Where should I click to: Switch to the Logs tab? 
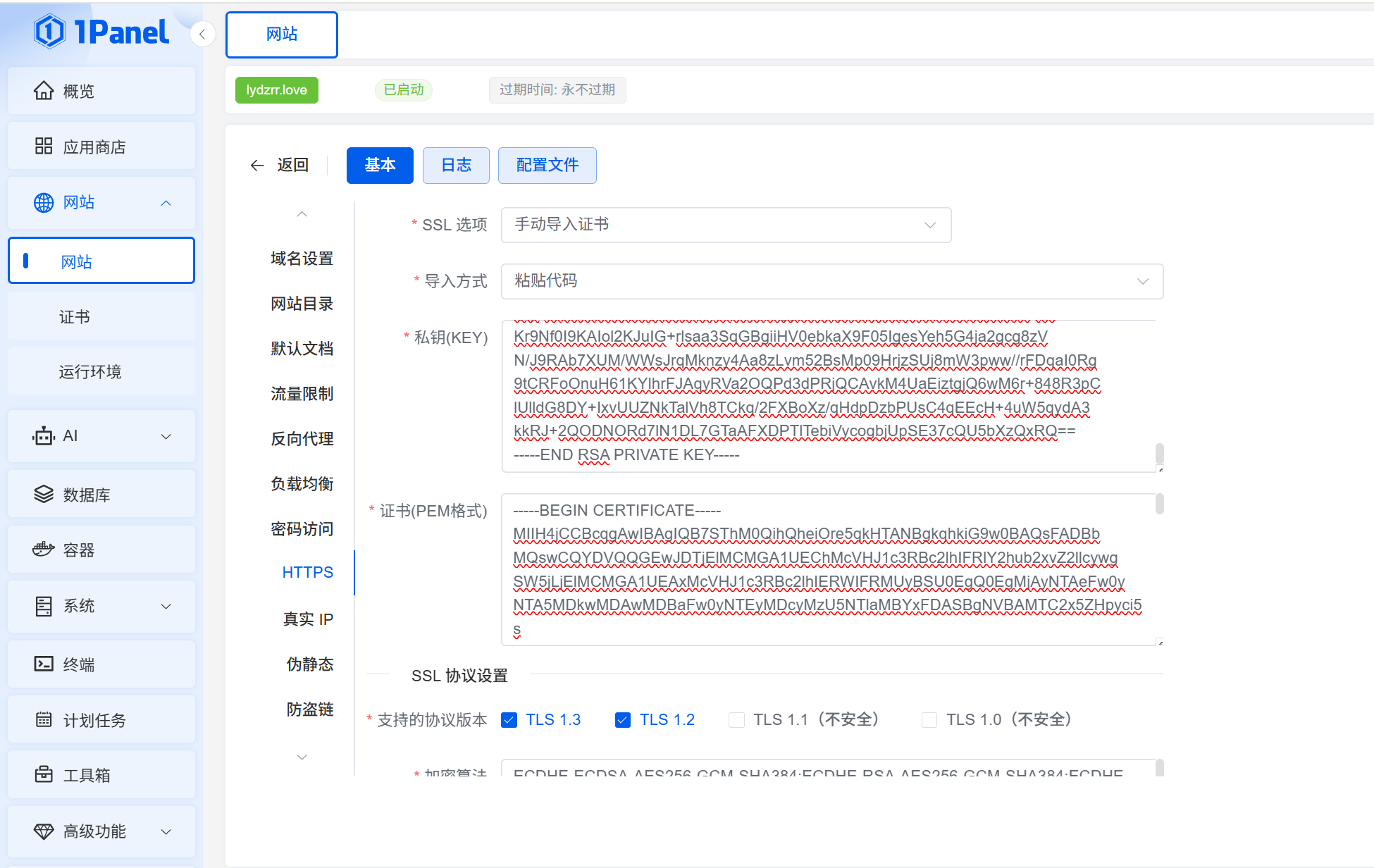tap(456, 166)
